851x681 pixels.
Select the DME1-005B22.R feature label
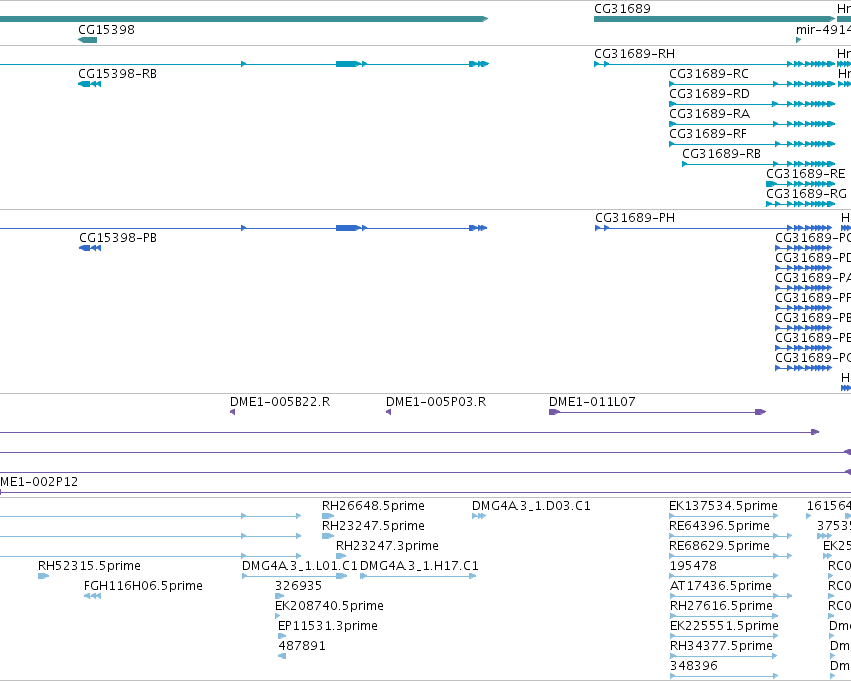pos(280,402)
